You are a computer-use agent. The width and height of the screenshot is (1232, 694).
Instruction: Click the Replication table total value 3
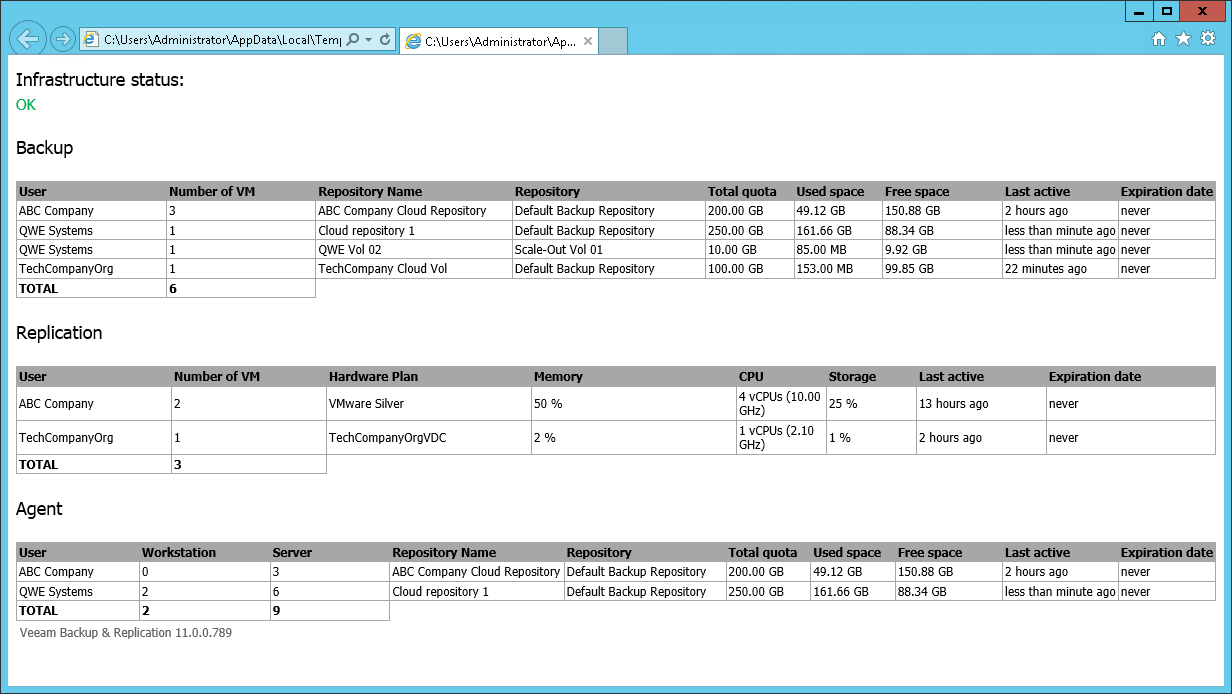tap(178, 465)
